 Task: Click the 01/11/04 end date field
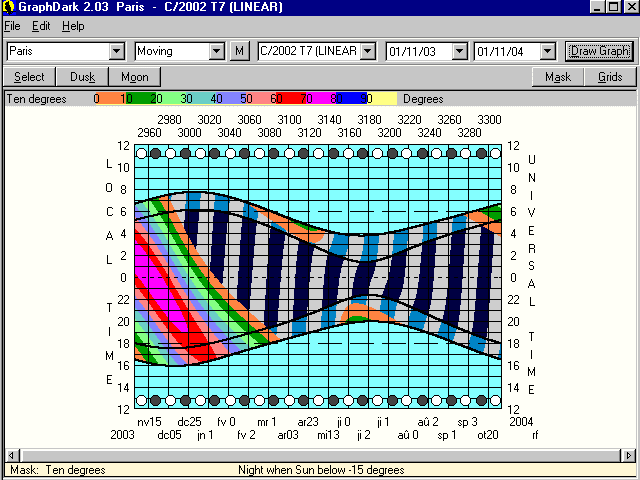pyautogui.click(x=508, y=51)
